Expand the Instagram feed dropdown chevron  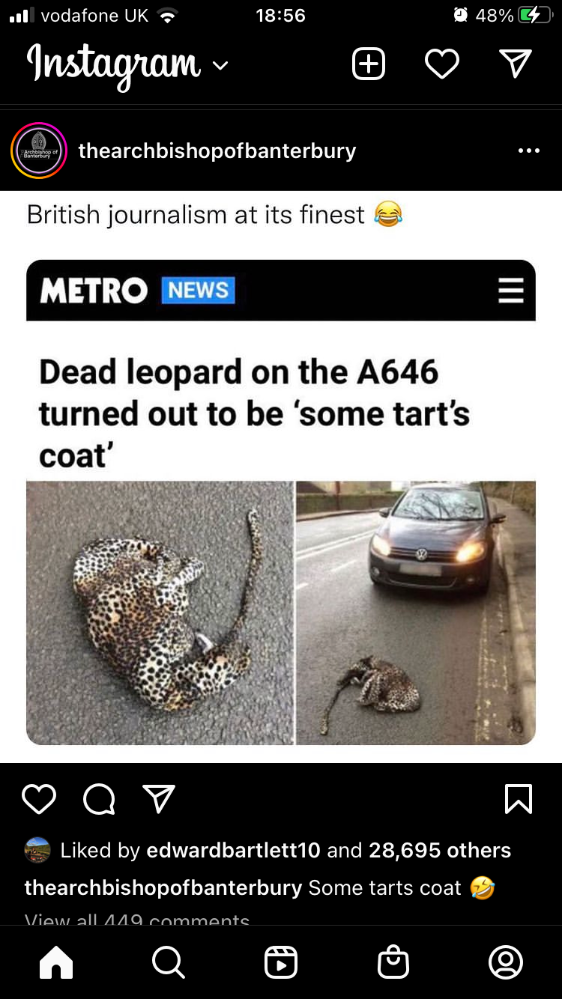(x=220, y=66)
